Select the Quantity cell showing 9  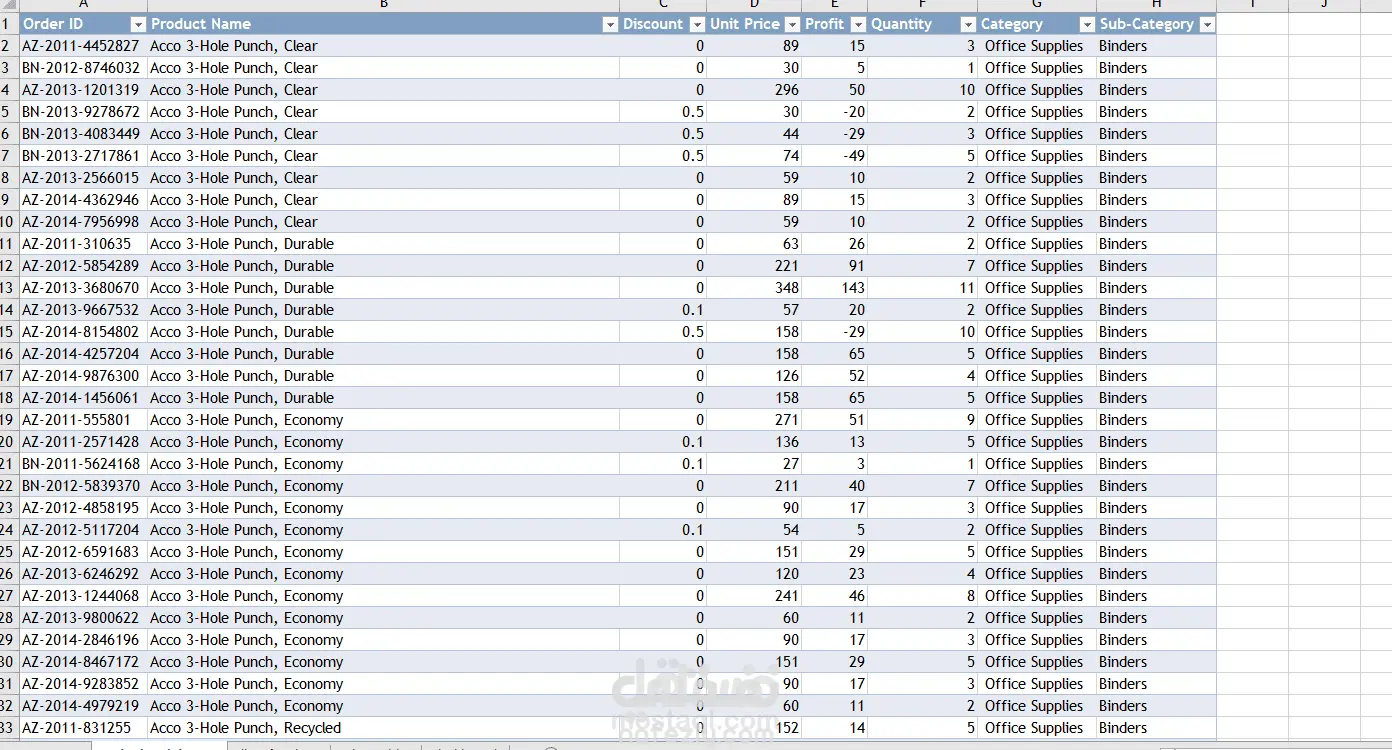click(x=922, y=420)
